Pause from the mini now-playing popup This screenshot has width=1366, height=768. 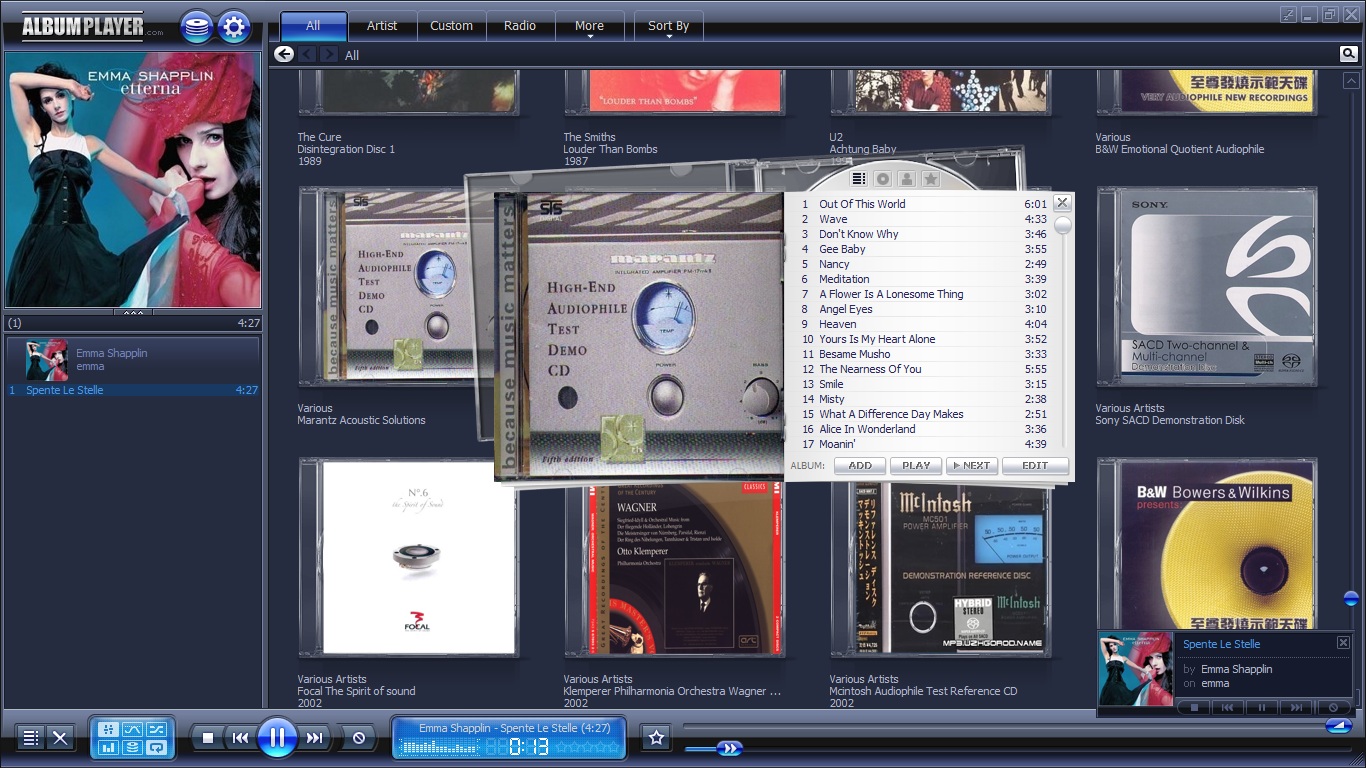(1262, 707)
